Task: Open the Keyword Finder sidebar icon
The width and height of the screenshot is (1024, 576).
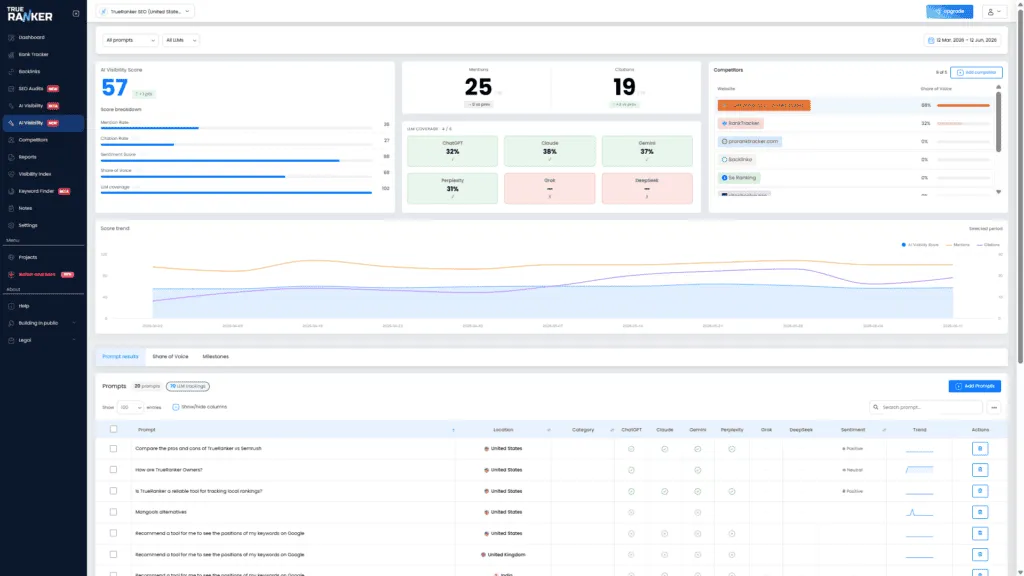Action: 11,191
